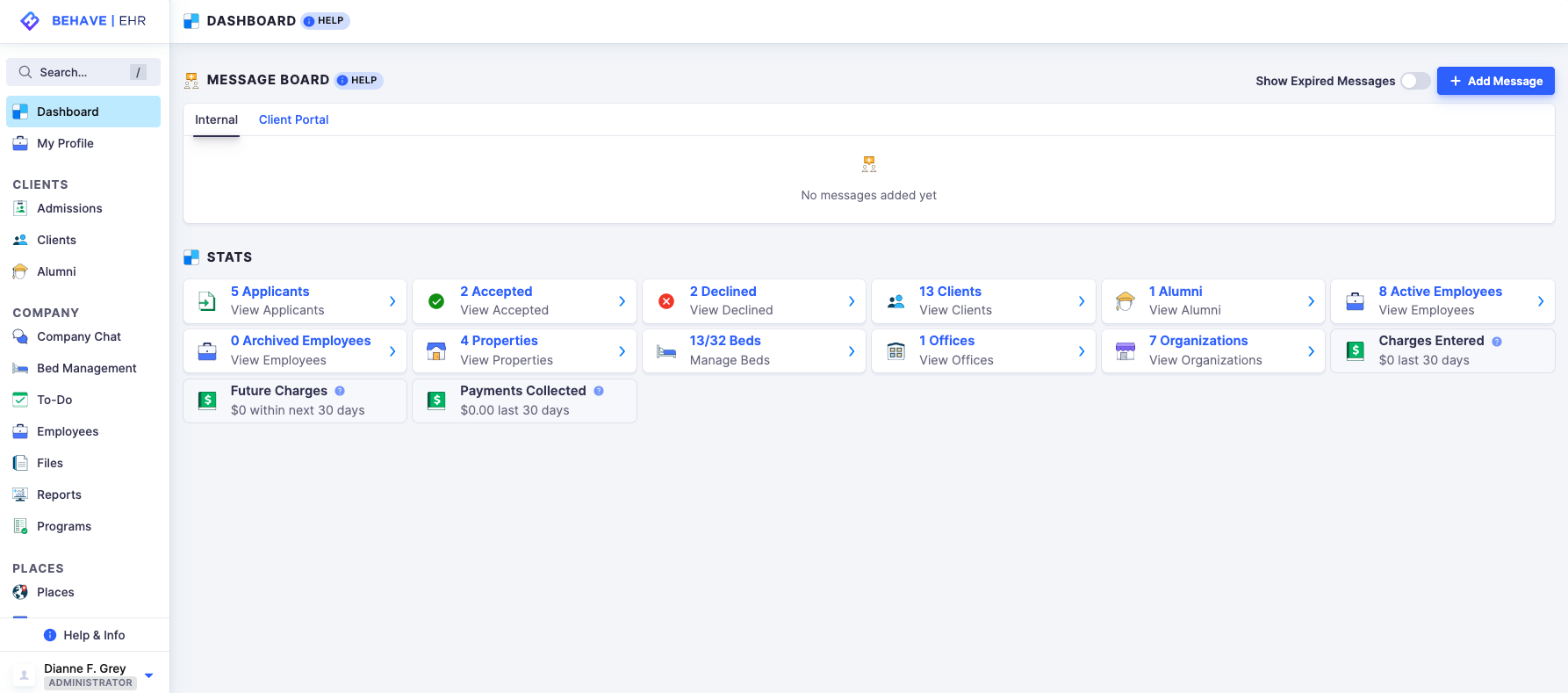This screenshot has height=693, width=1568.
Task: Click the chevron on the Applicants card
Action: coord(392,301)
